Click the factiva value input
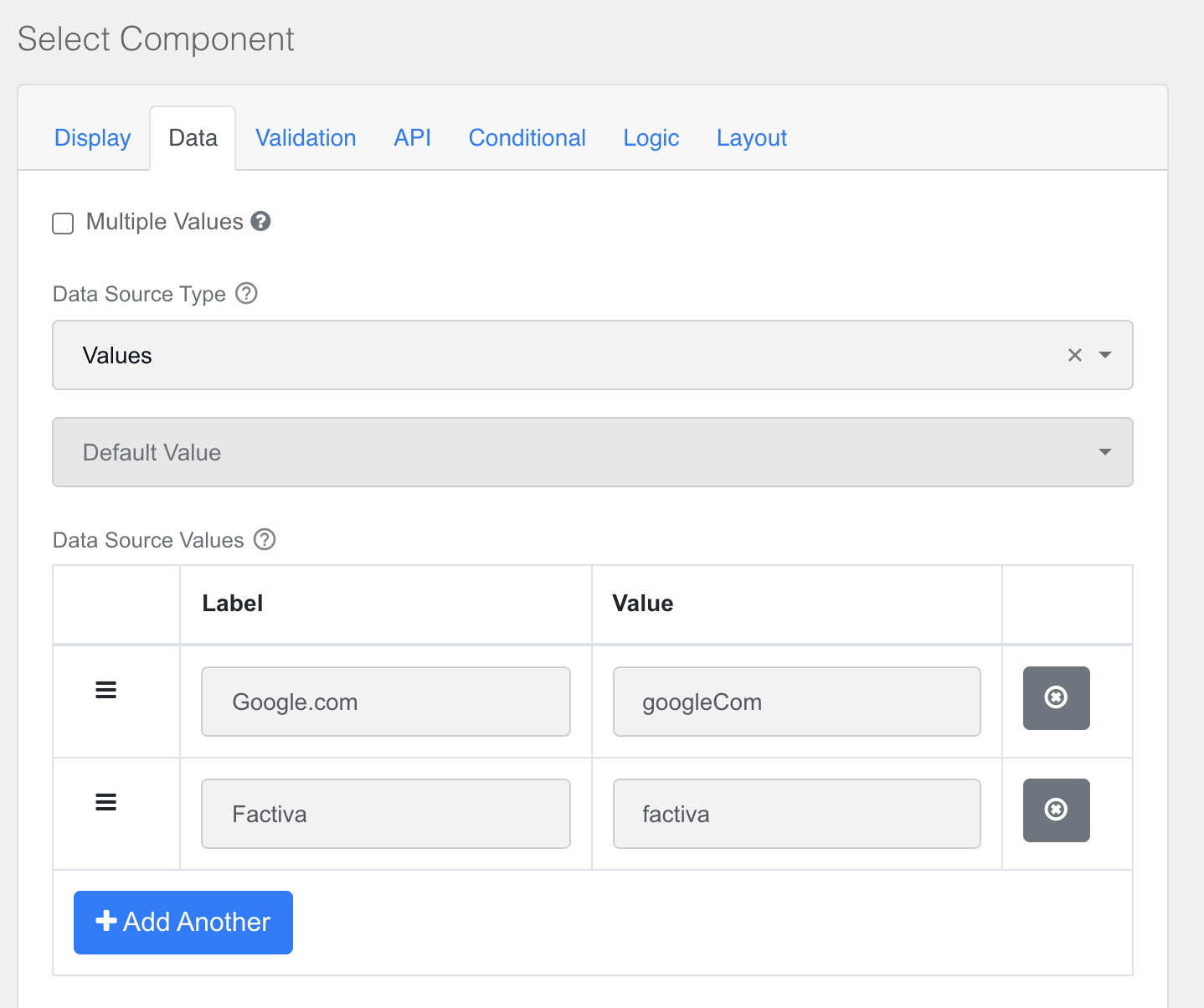 click(796, 814)
